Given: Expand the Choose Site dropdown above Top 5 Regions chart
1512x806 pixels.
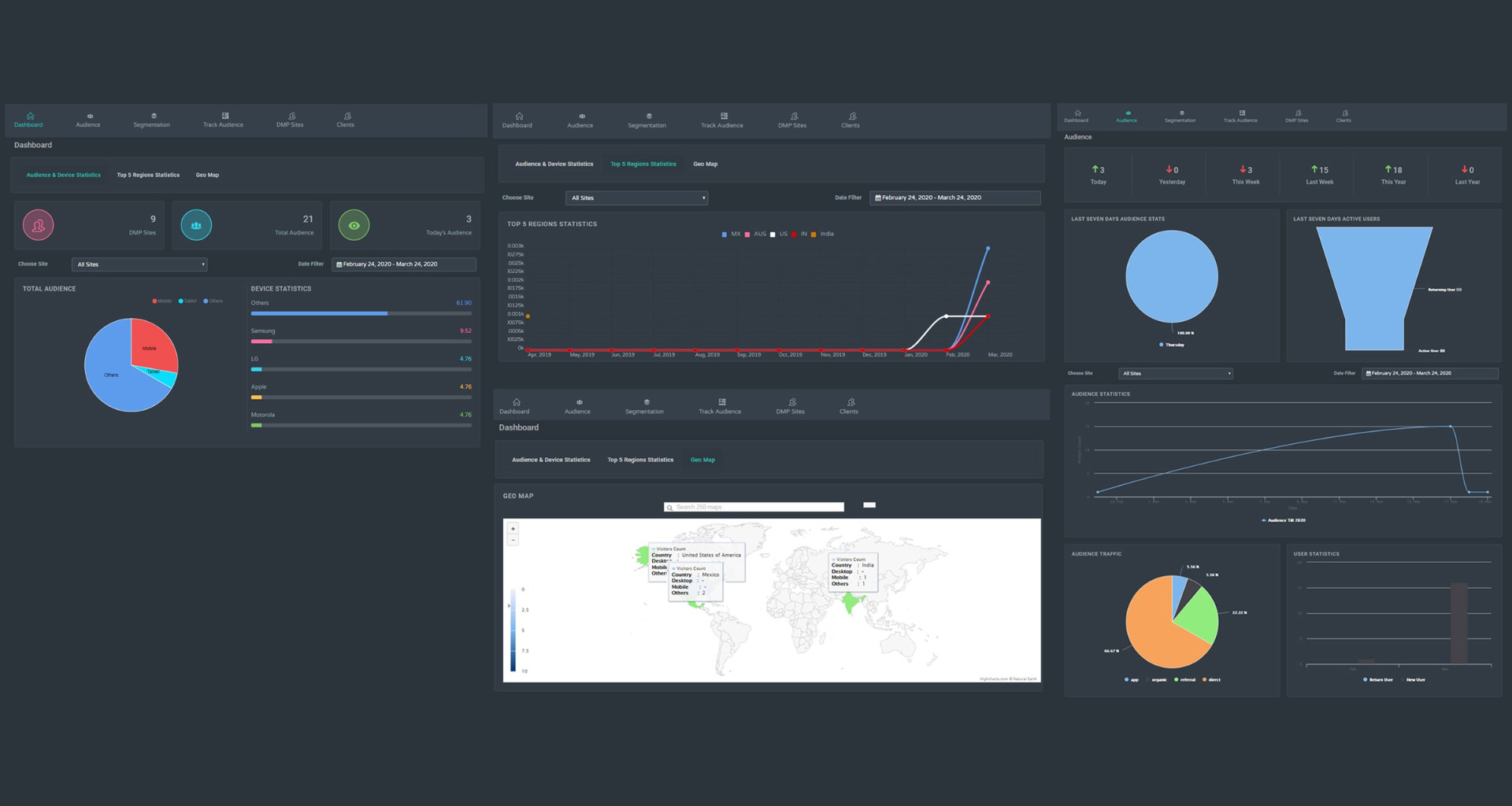Looking at the screenshot, I should click(x=636, y=198).
